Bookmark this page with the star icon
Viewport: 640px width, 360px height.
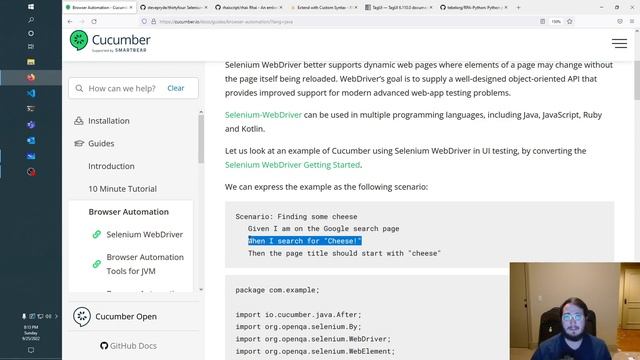pos(569,21)
